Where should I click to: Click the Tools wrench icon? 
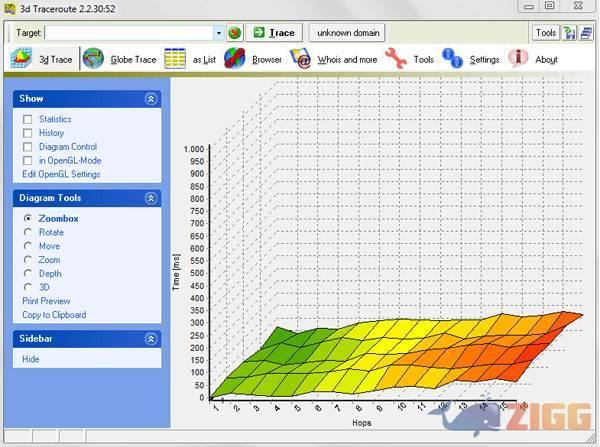[x=395, y=59]
